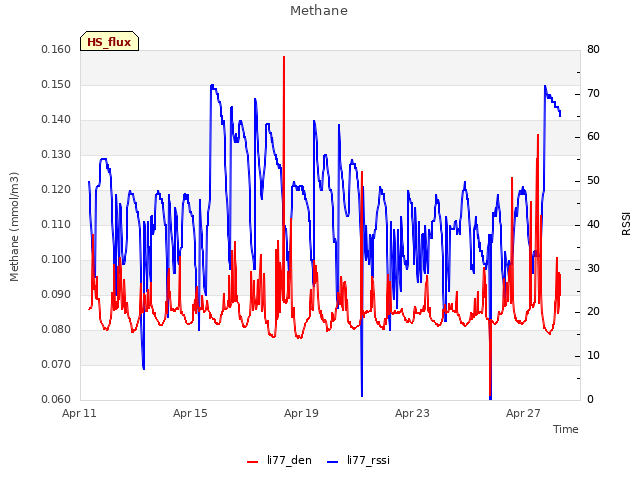Click the Apr 27 x-axis label
The width and height of the screenshot is (640, 480).
point(523,413)
